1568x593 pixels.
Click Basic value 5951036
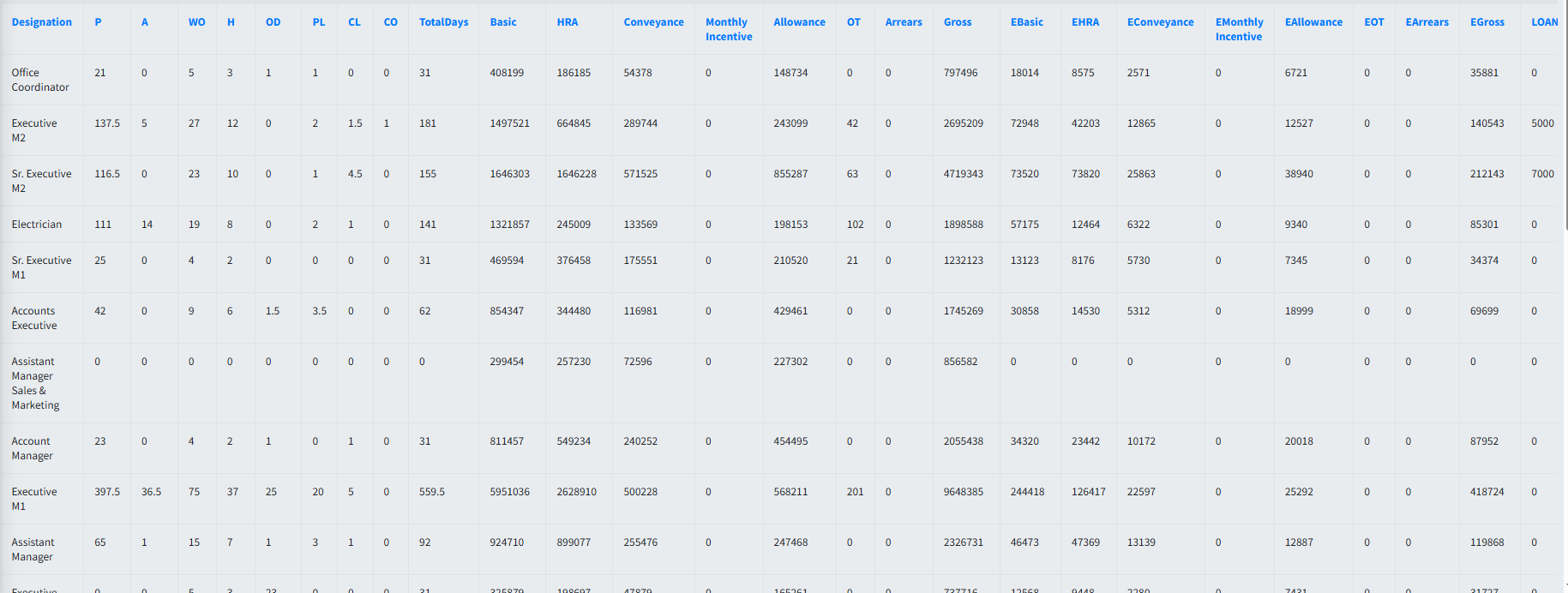[509, 492]
